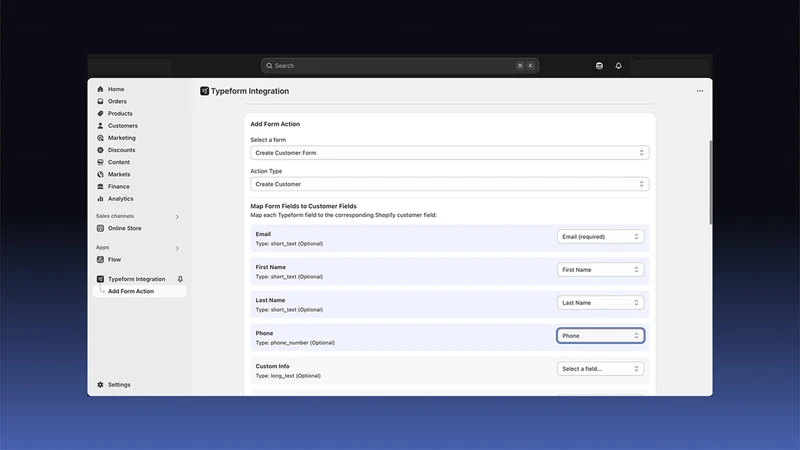Open Orders in sidebar
Viewport: 800px width, 450px height.
pyautogui.click(x=117, y=101)
